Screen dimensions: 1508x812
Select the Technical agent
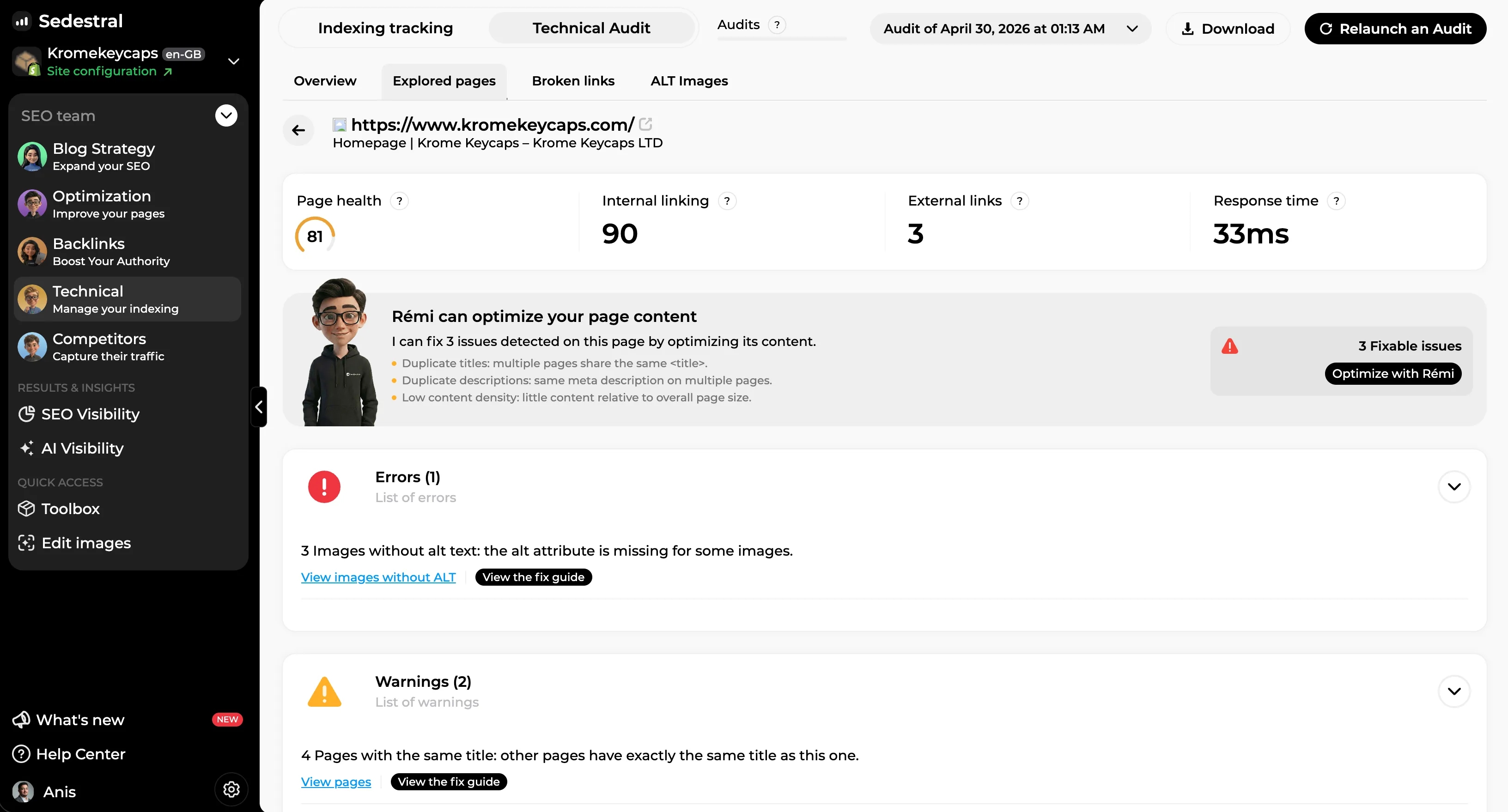tap(128, 298)
